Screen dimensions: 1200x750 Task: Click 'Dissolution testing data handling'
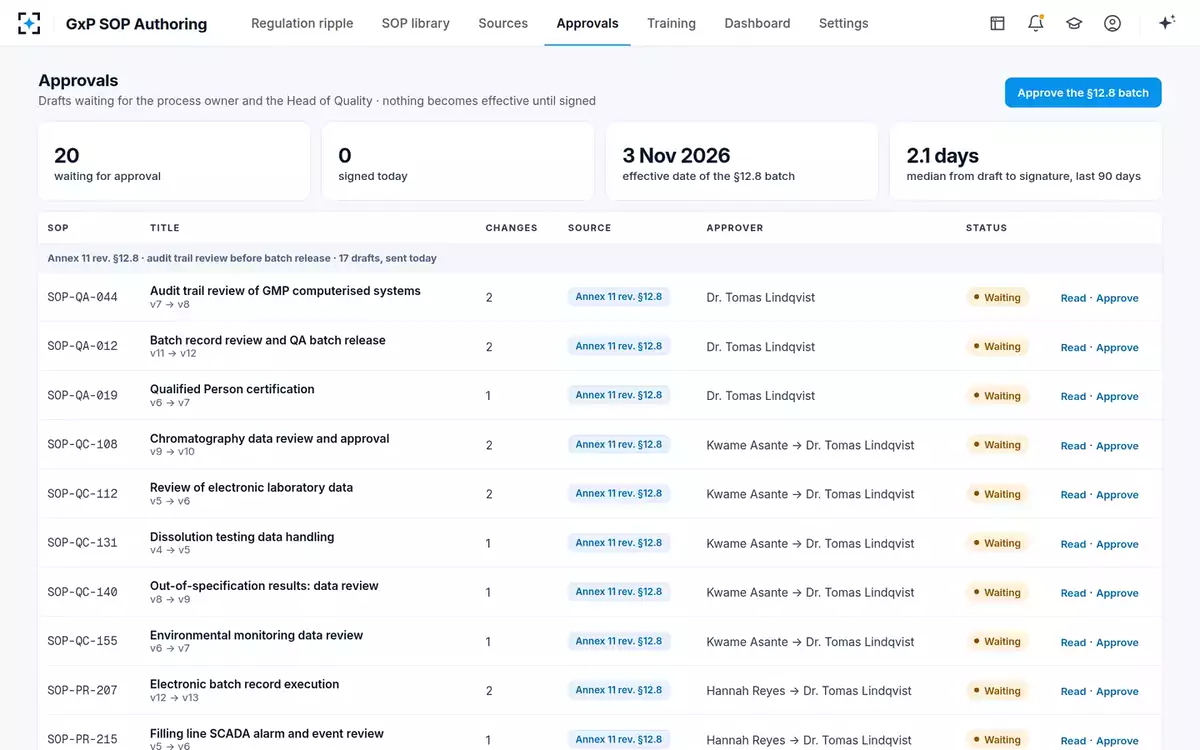pyautogui.click(x=242, y=537)
